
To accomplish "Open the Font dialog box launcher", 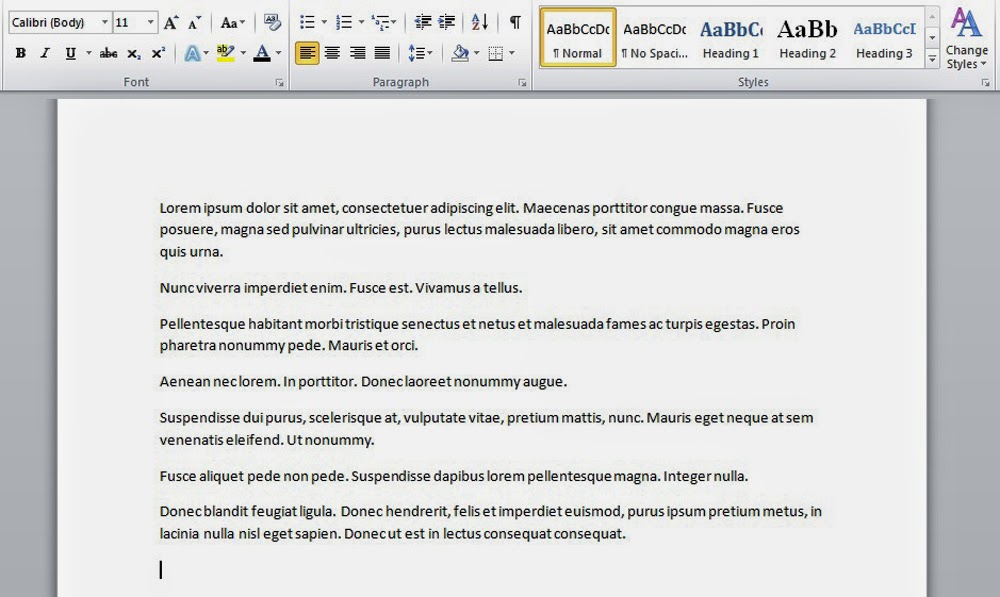I will pos(279,82).
